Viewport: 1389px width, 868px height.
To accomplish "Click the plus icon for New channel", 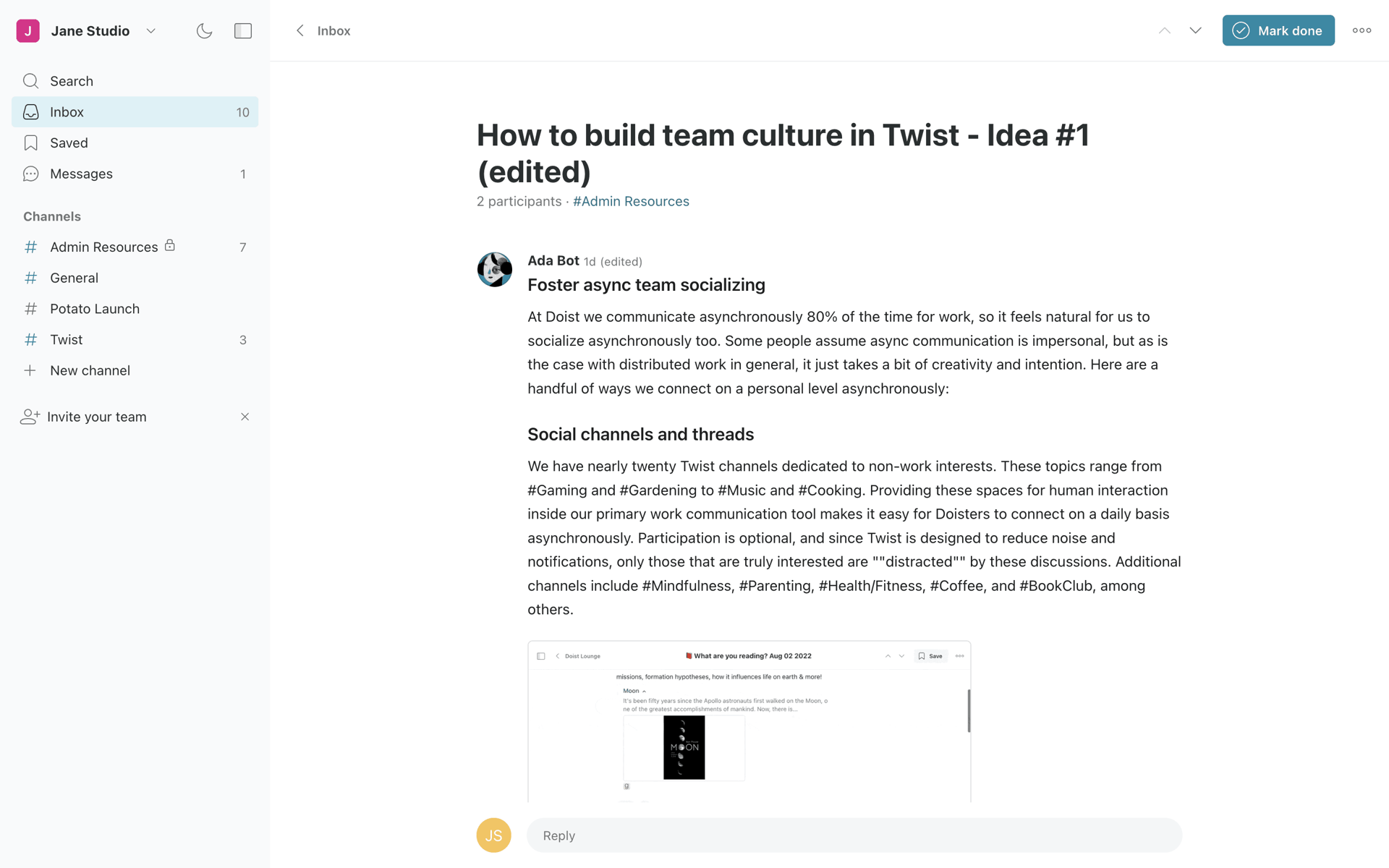I will [x=30, y=370].
